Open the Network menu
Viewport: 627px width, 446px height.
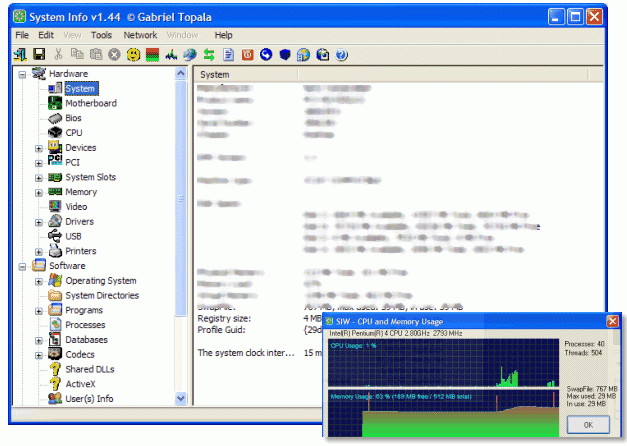point(140,35)
